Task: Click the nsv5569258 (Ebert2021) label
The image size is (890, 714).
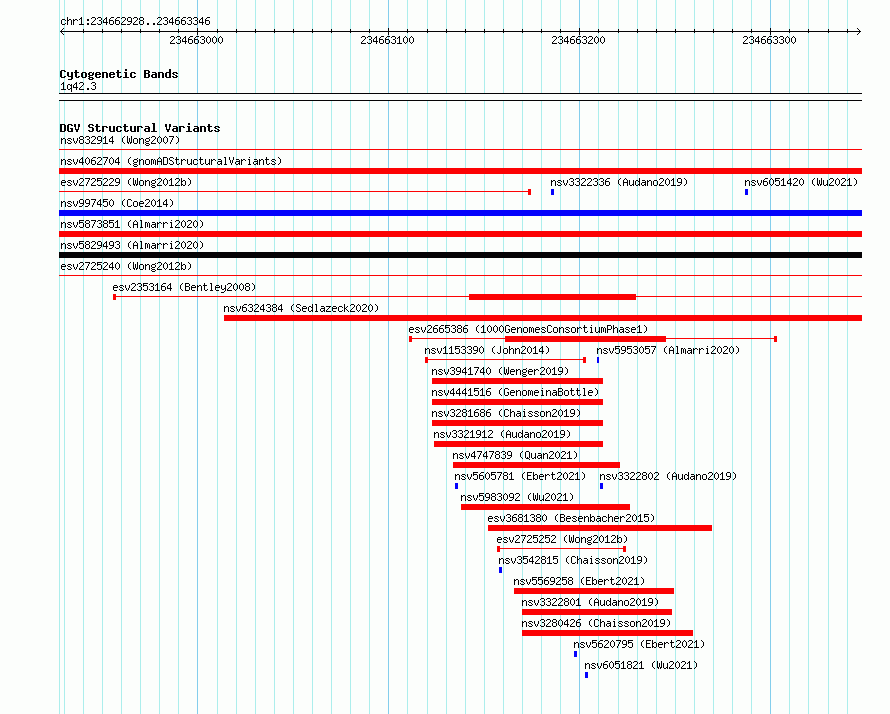Action: pos(579,581)
